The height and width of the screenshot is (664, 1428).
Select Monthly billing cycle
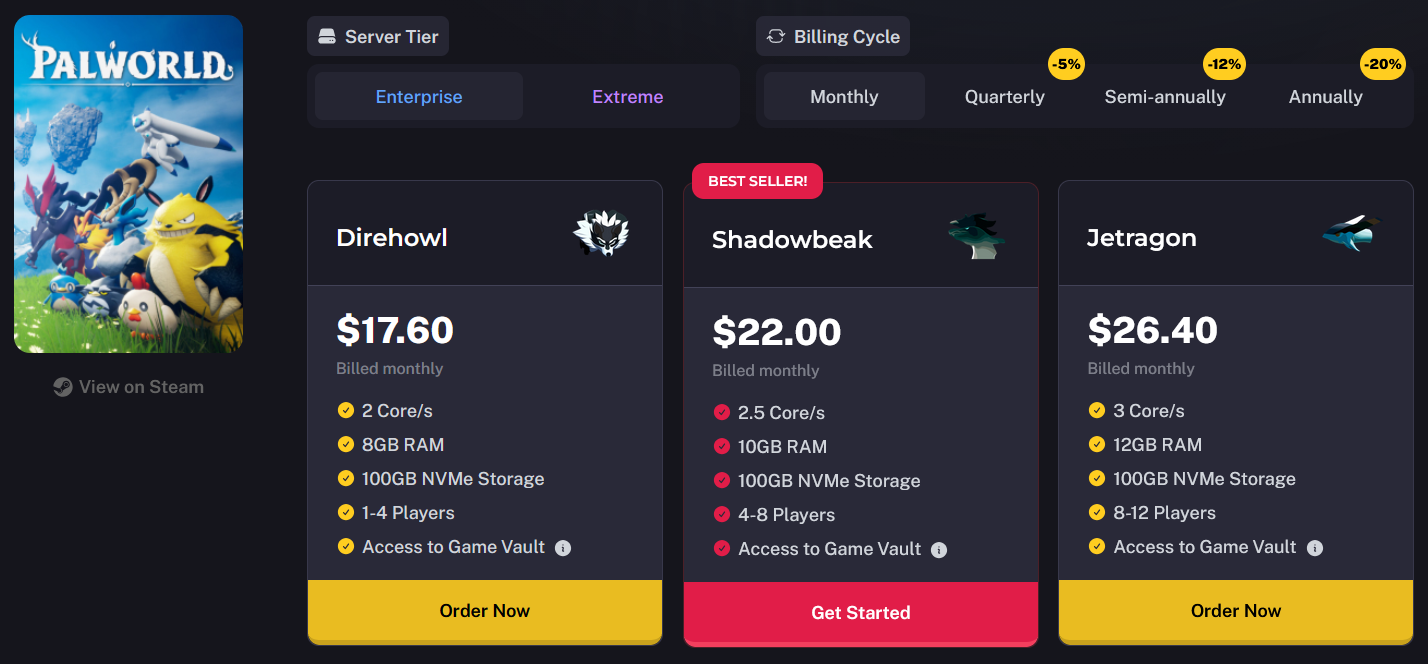(845, 97)
